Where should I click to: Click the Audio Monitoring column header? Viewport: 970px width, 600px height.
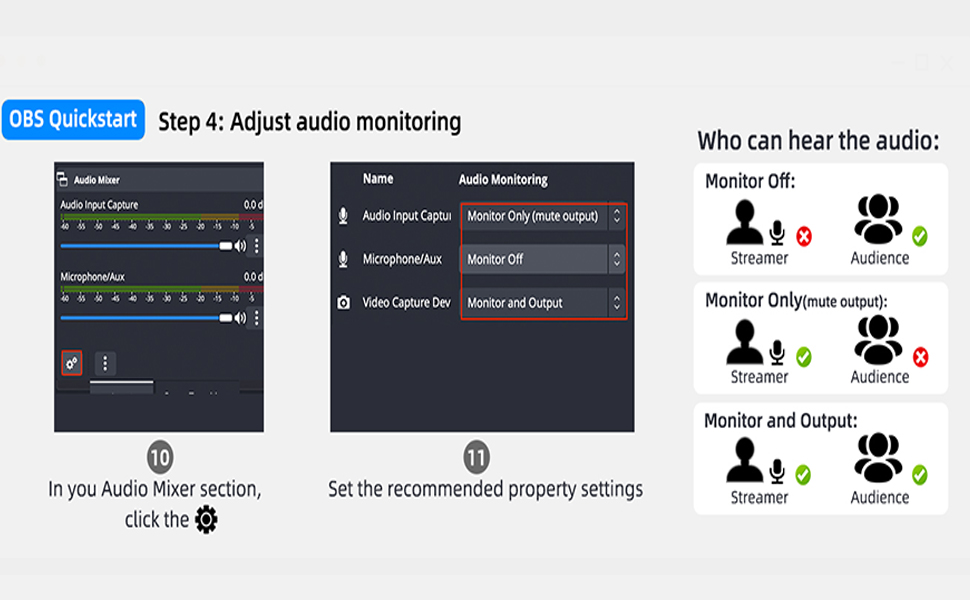tap(503, 179)
